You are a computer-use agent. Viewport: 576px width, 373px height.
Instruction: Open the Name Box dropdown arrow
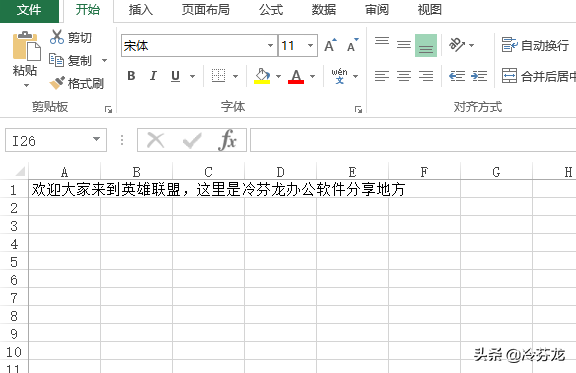[x=96, y=140]
